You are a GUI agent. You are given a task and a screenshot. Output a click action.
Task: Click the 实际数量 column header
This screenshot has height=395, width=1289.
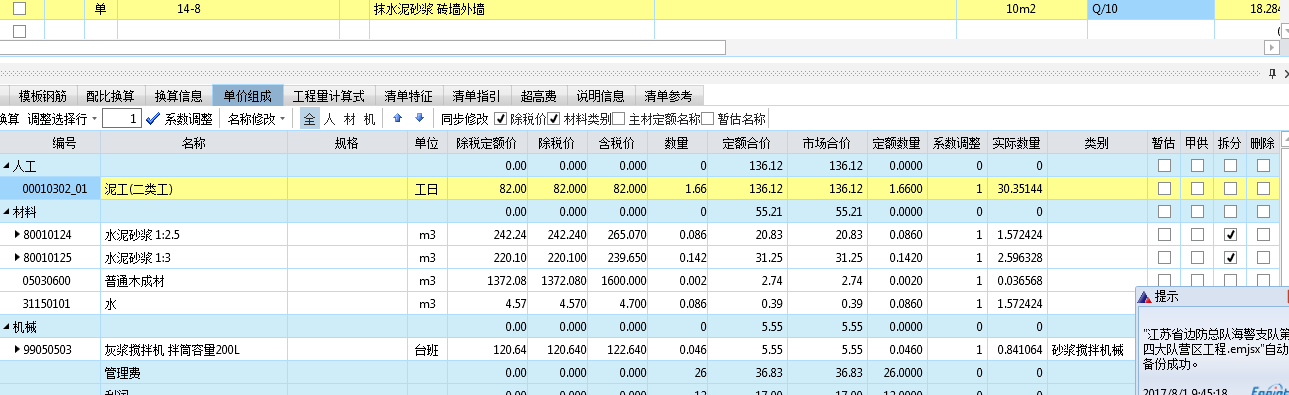(x=1016, y=143)
